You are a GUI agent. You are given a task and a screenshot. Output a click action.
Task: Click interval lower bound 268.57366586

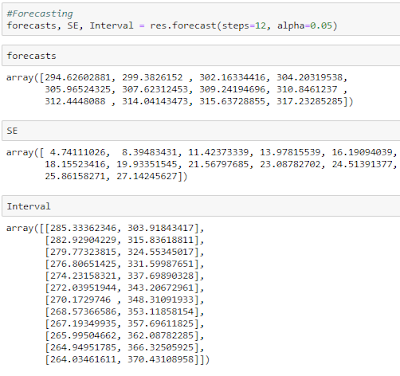click(83, 312)
